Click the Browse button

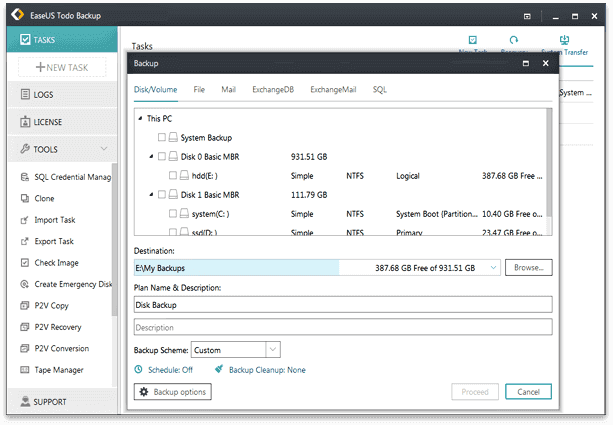point(528,268)
